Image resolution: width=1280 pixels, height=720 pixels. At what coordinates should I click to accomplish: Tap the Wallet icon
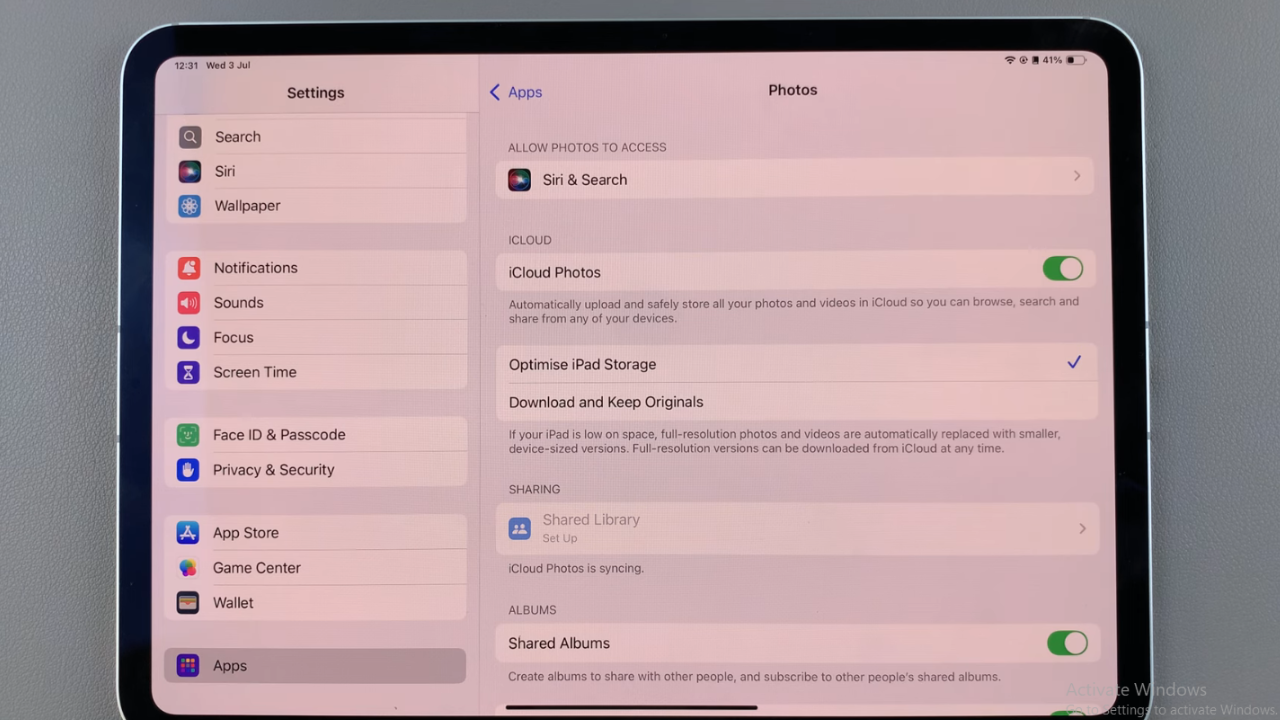[x=188, y=603]
